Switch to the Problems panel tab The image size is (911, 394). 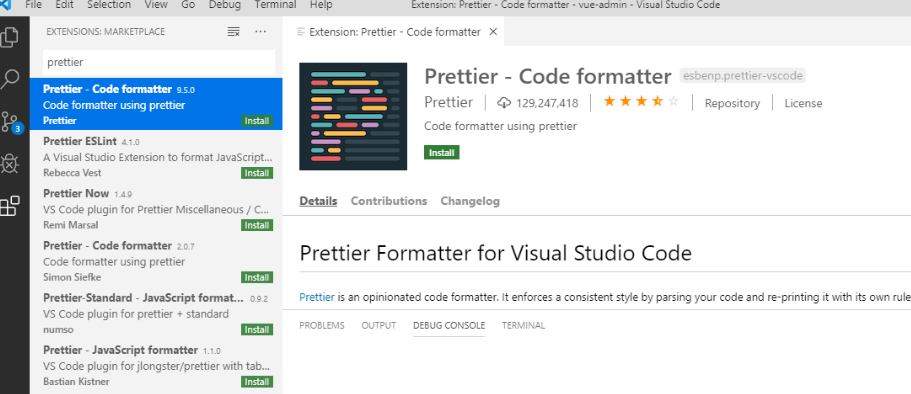click(322, 325)
